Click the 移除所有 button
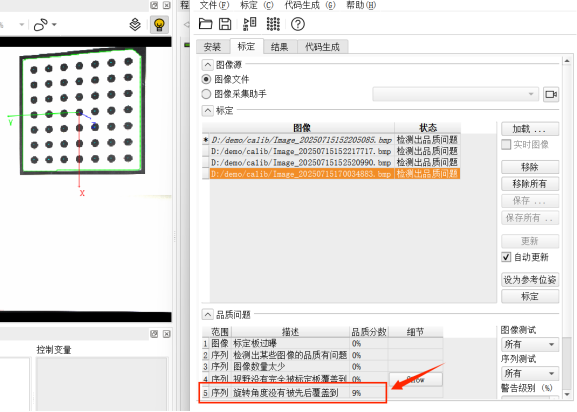Screen dimensions: 577x412 530,184
